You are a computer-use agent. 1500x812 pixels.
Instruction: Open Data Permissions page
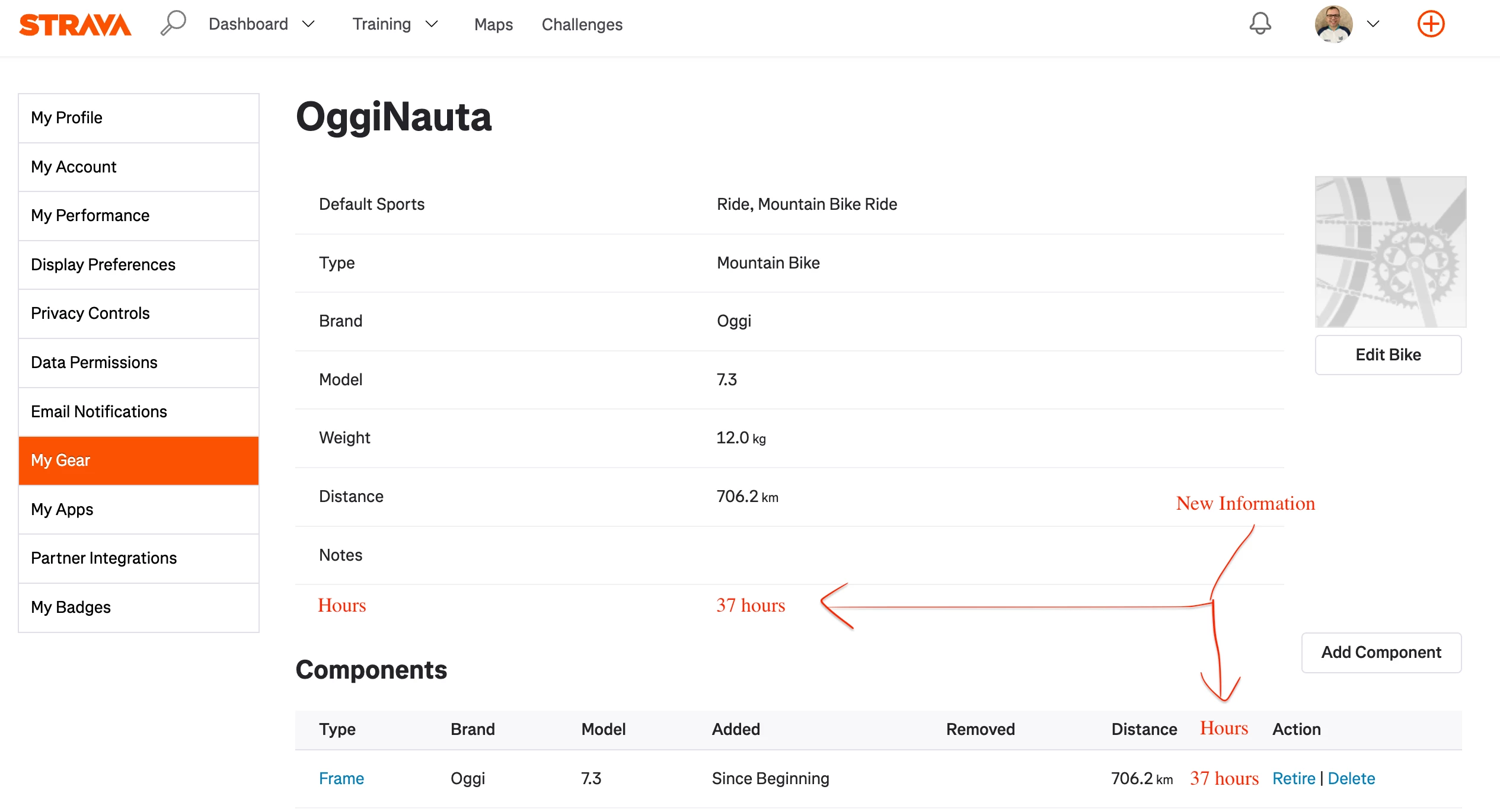tap(139, 363)
